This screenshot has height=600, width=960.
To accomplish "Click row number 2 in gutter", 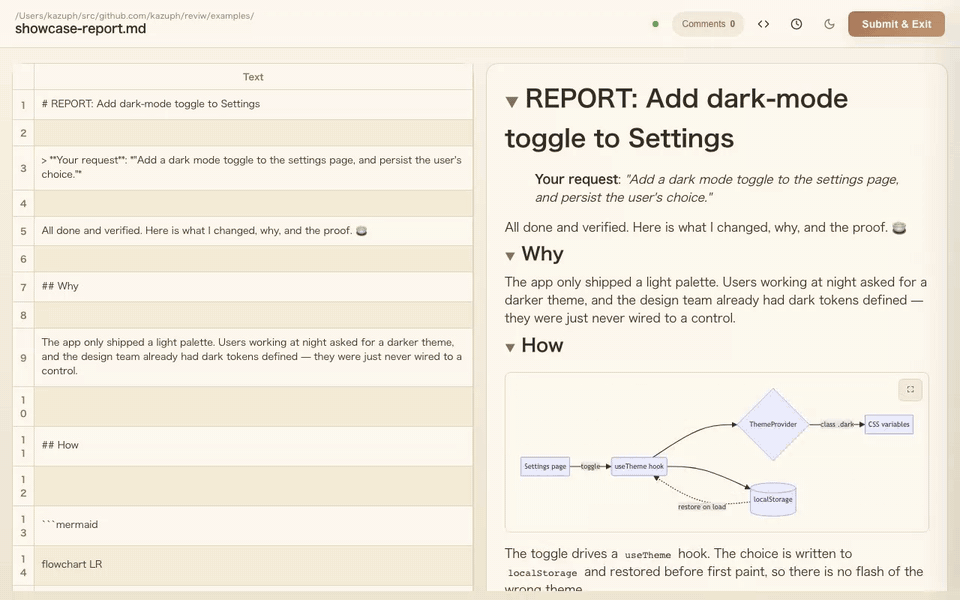I will click(x=23, y=133).
